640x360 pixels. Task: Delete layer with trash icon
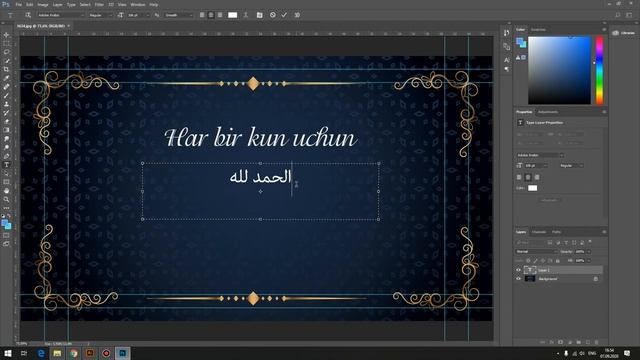[597, 342]
